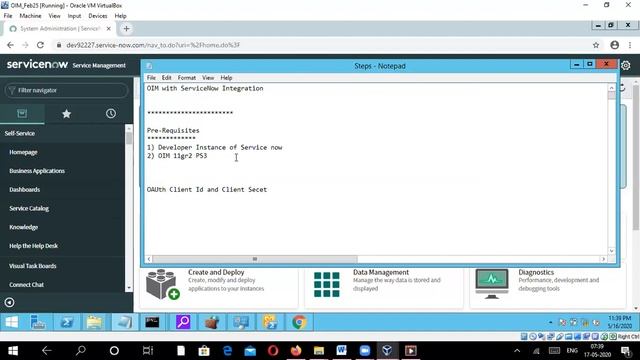Click the browser address bar URL

[153, 45]
